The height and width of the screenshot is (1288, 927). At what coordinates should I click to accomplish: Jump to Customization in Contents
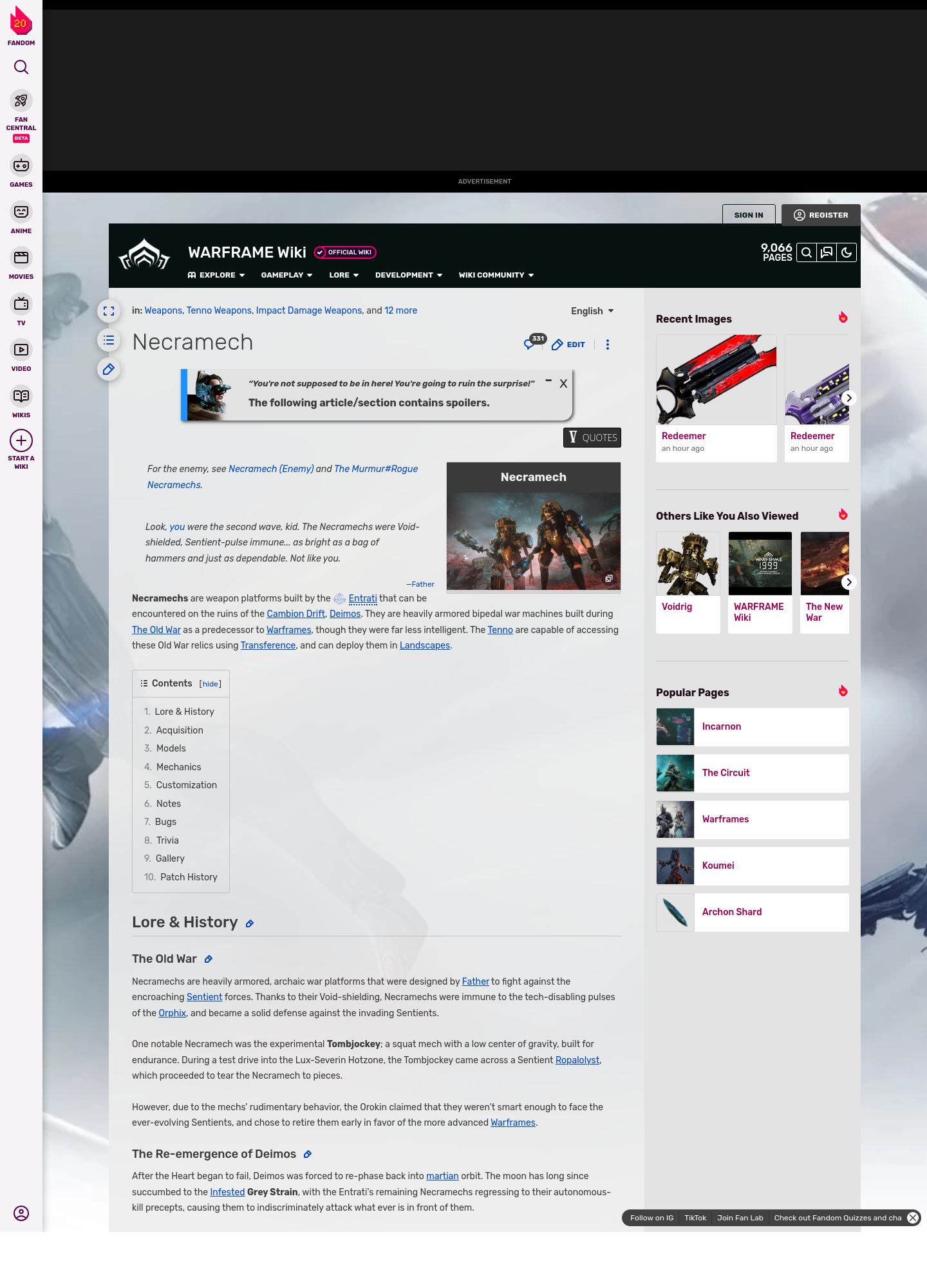[x=186, y=785]
